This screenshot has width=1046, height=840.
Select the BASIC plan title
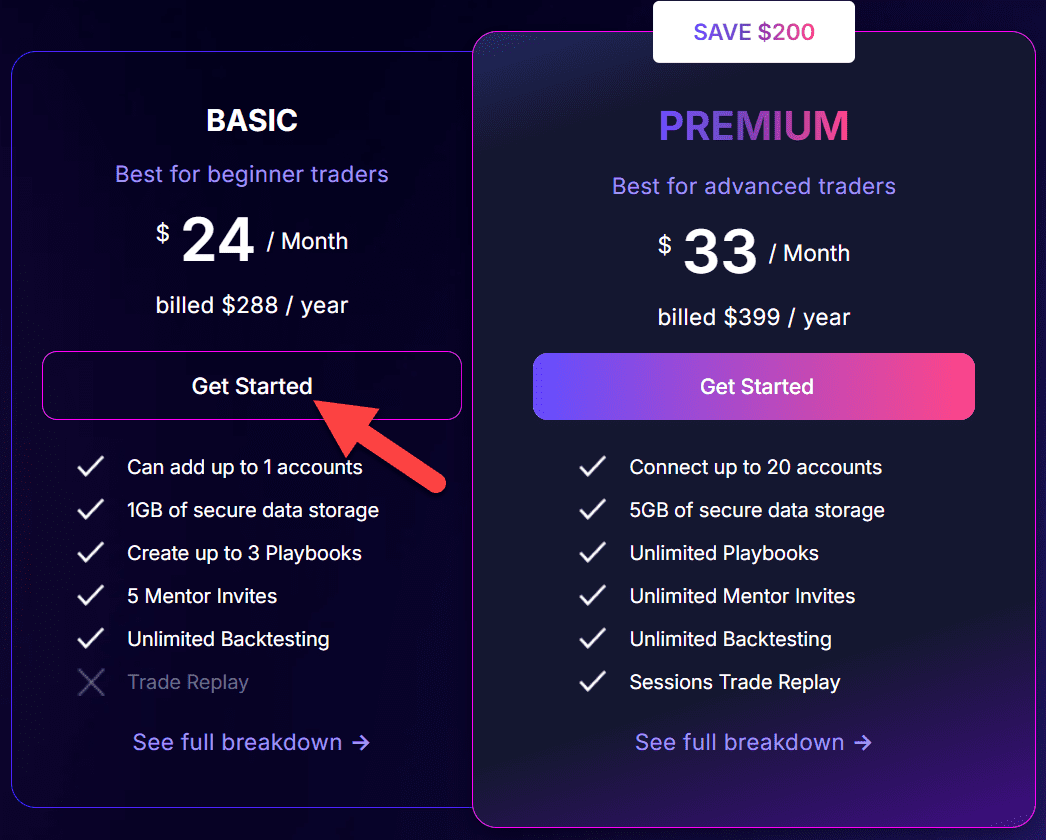[251, 120]
